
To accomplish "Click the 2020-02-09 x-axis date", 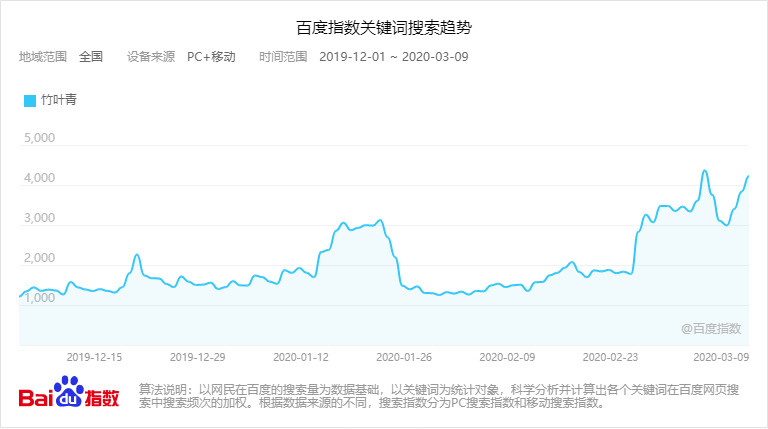I will [x=507, y=358].
